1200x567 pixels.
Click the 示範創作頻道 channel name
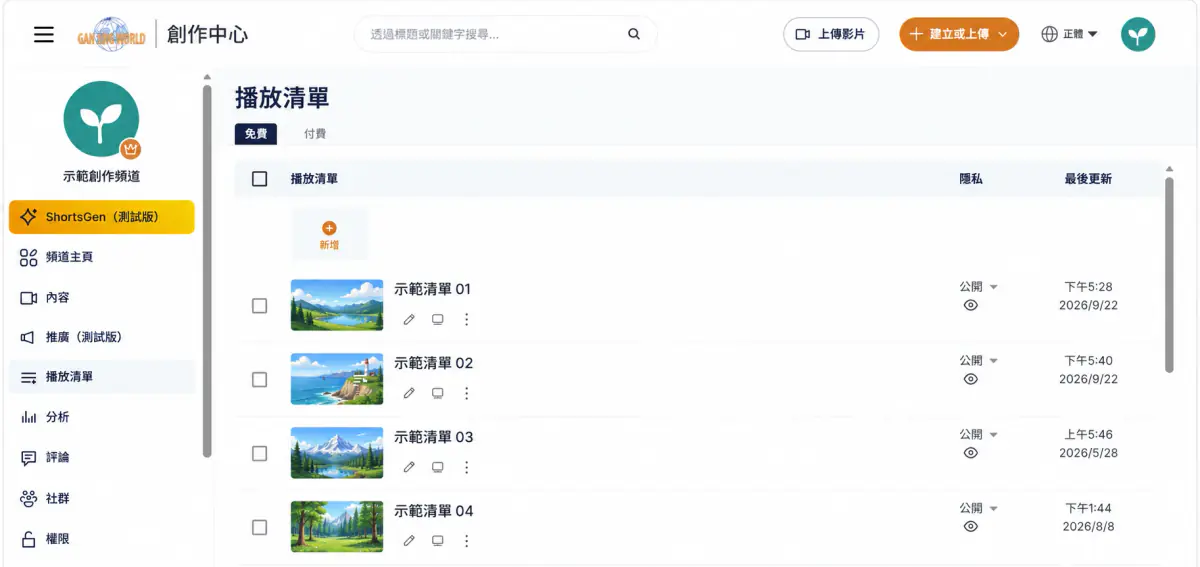(101, 176)
